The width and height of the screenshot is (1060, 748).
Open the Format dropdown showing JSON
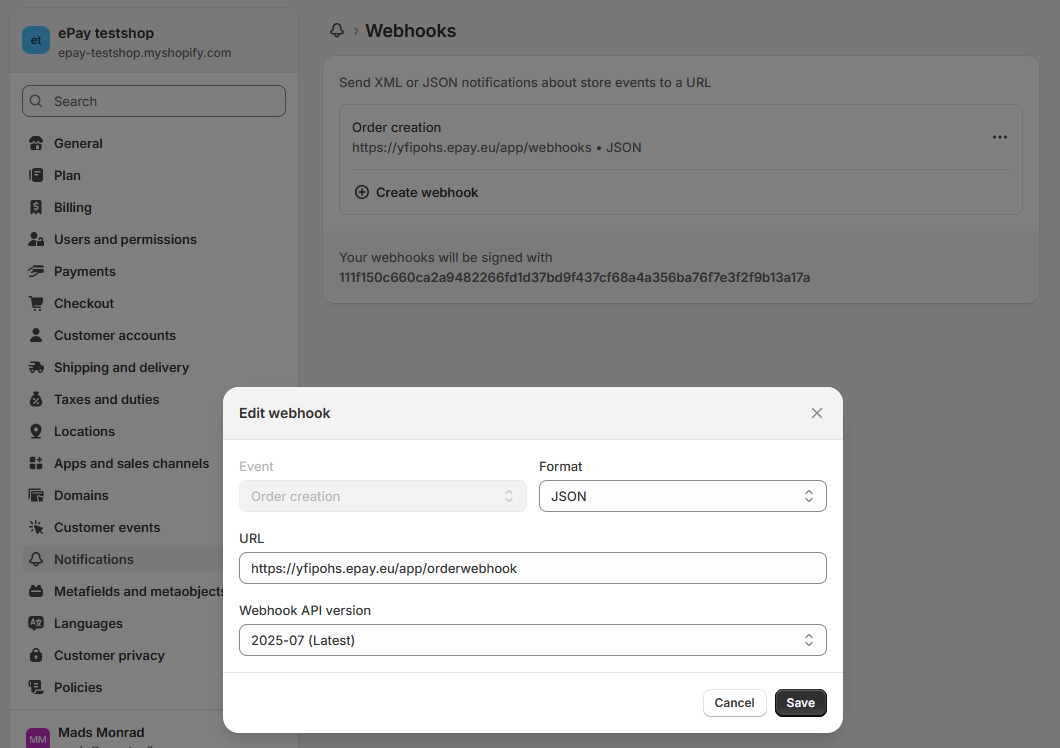point(682,496)
